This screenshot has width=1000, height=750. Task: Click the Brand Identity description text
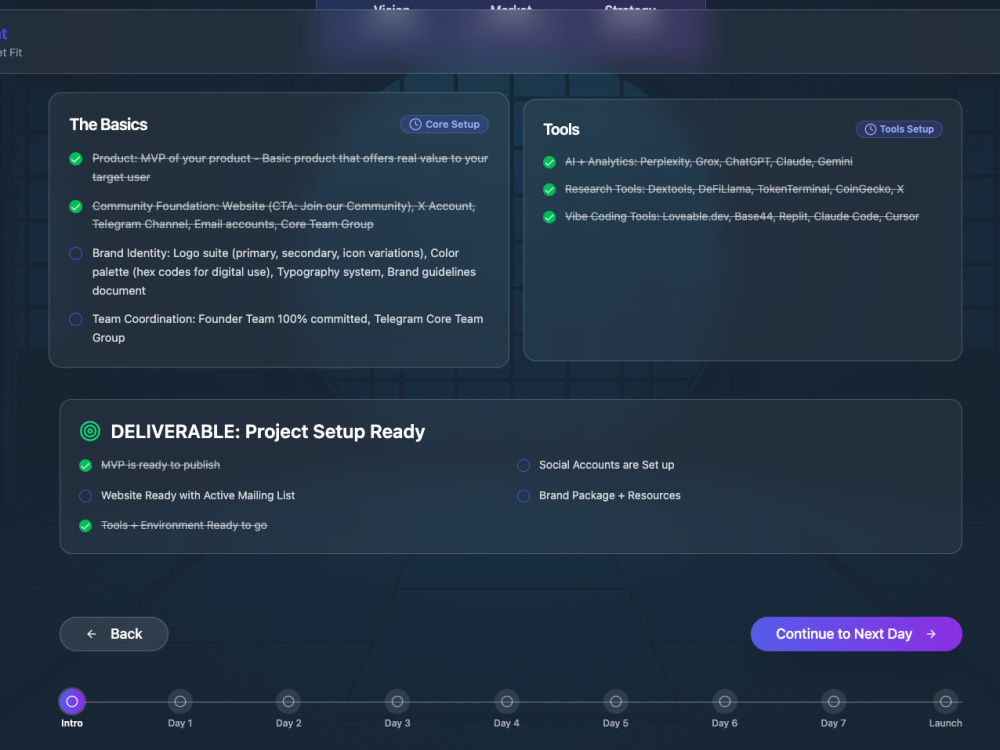point(284,272)
